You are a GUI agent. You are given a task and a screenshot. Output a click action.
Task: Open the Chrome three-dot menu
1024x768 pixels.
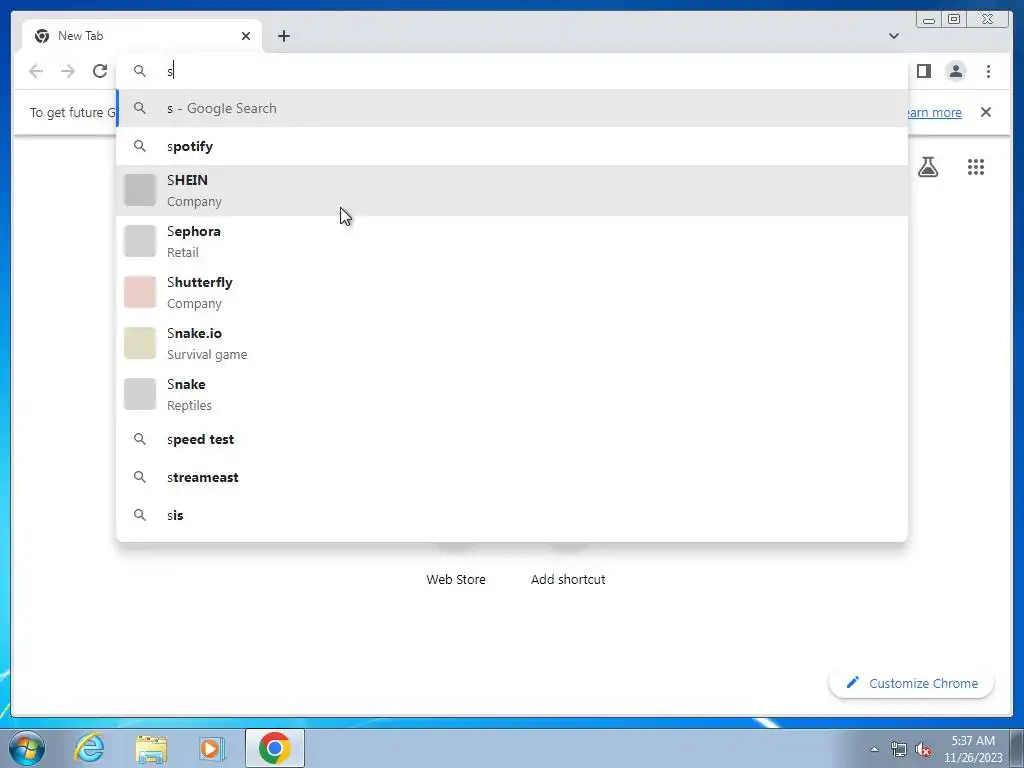click(988, 71)
